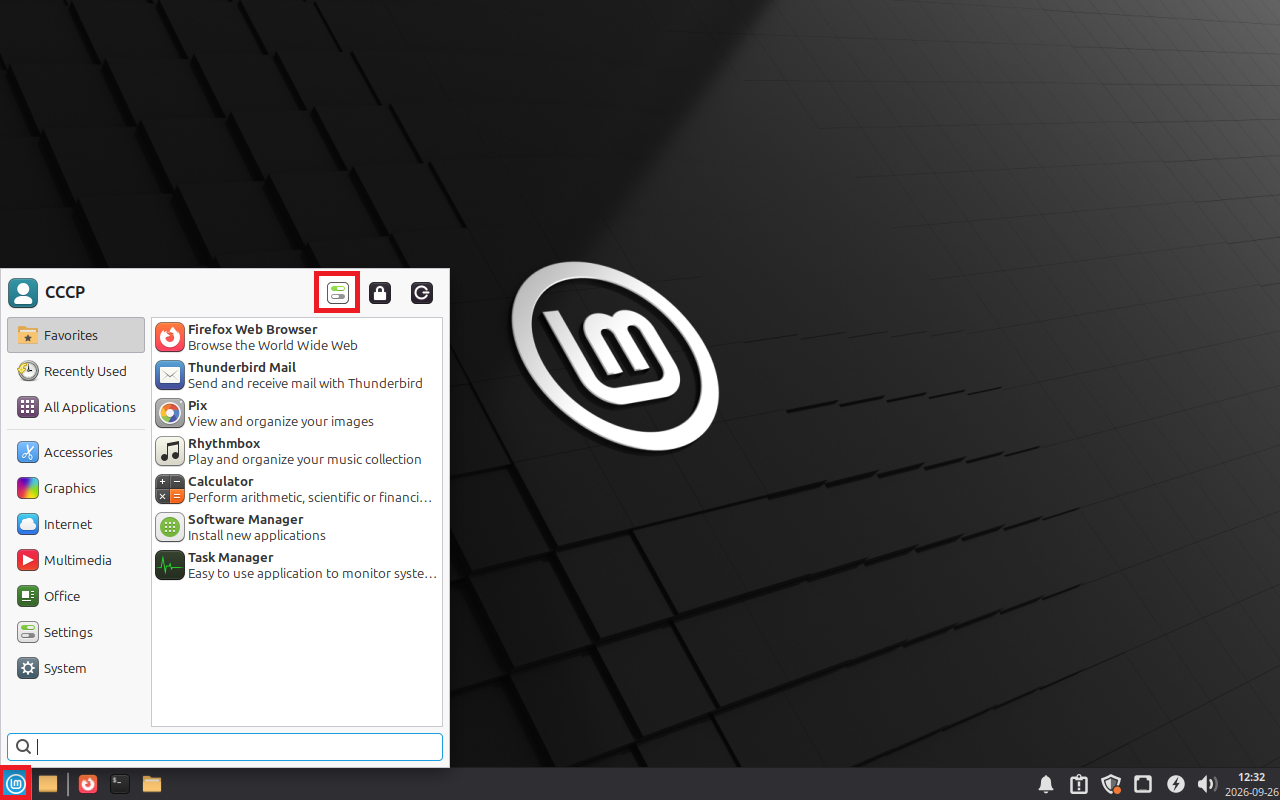Click the log out icon
The width and height of the screenshot is (1280, 800).
422,293
